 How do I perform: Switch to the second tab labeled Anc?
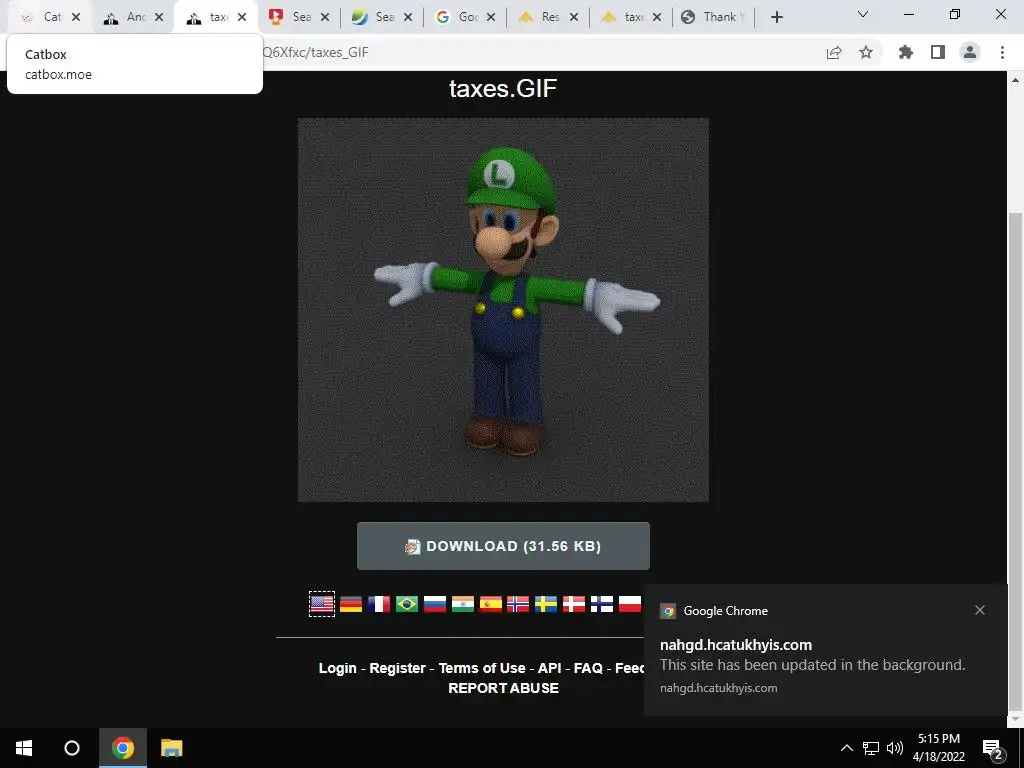pos(126,17)
